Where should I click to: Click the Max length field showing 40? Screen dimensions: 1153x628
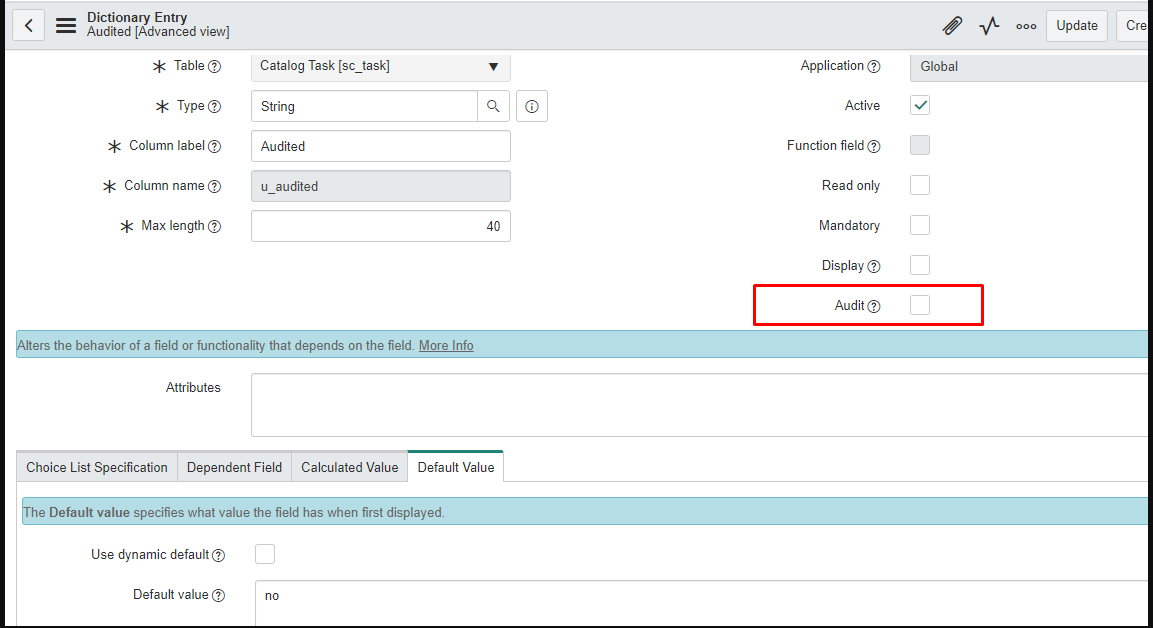click(x=381, y=226)
